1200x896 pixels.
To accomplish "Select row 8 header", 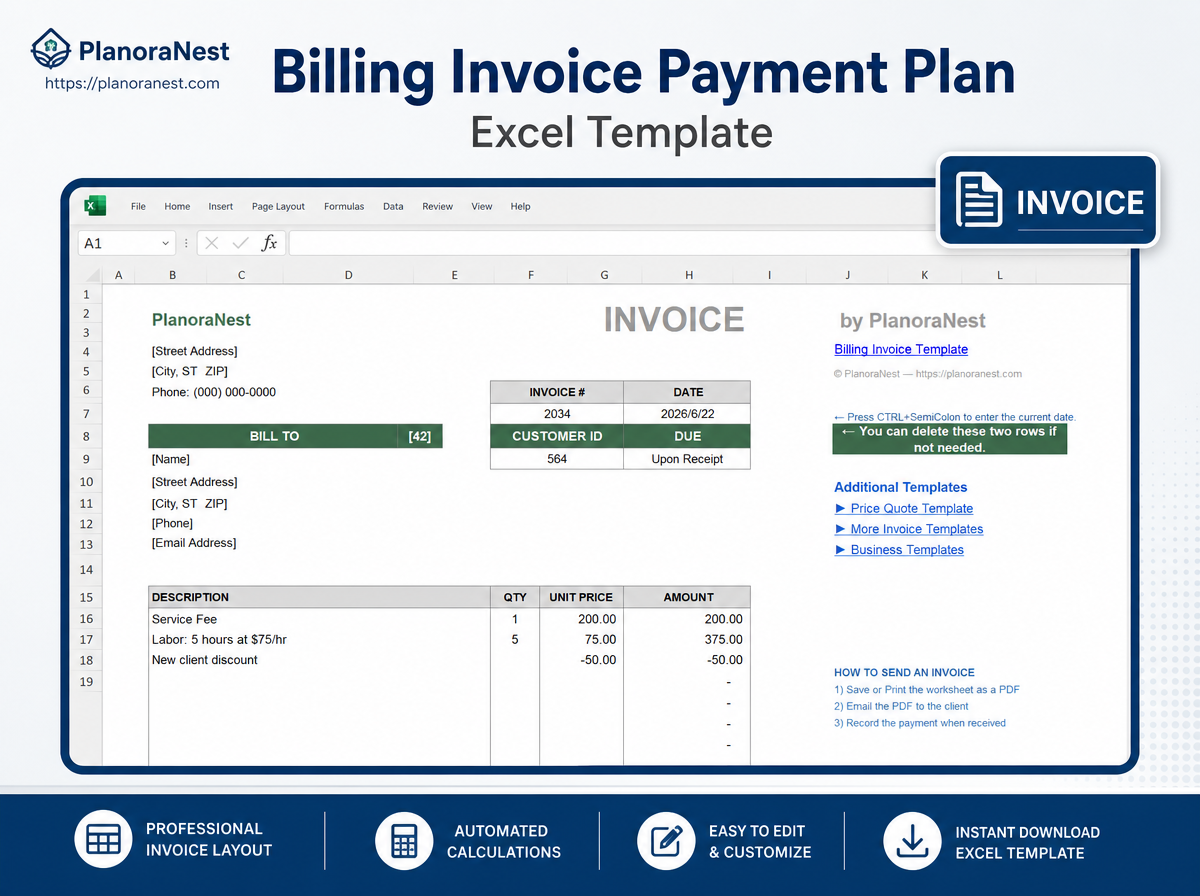I will click(86, 436).
